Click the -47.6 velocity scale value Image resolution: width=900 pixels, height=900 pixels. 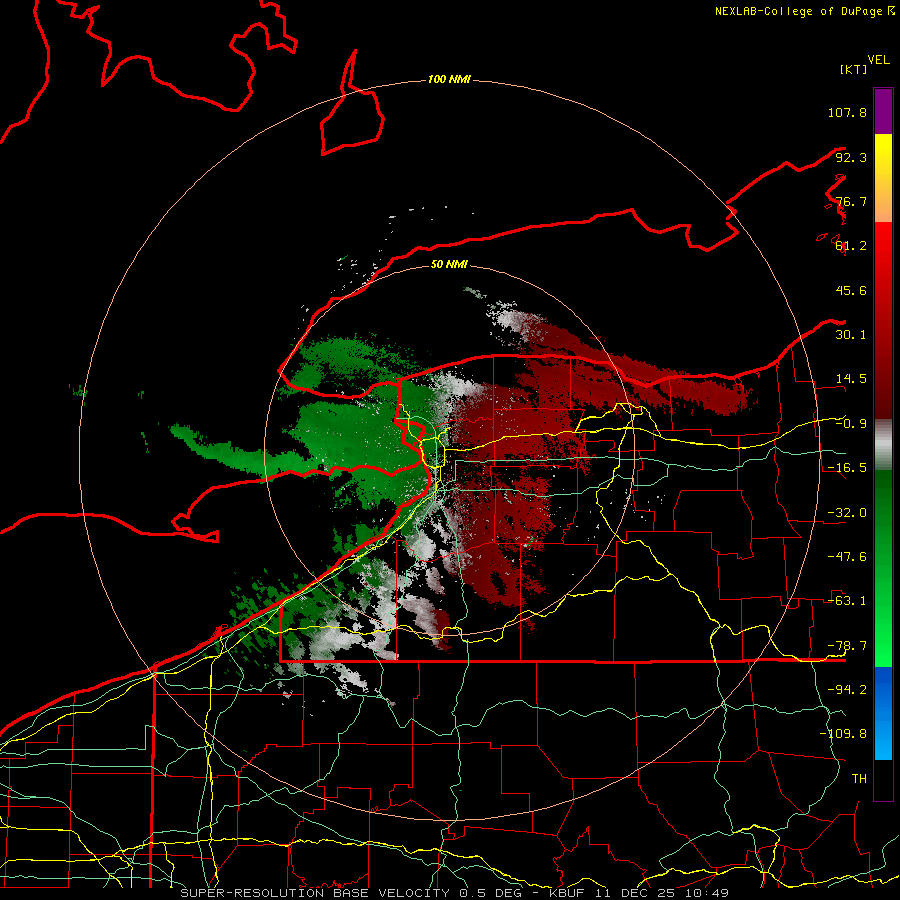click(x=847, y=557)
